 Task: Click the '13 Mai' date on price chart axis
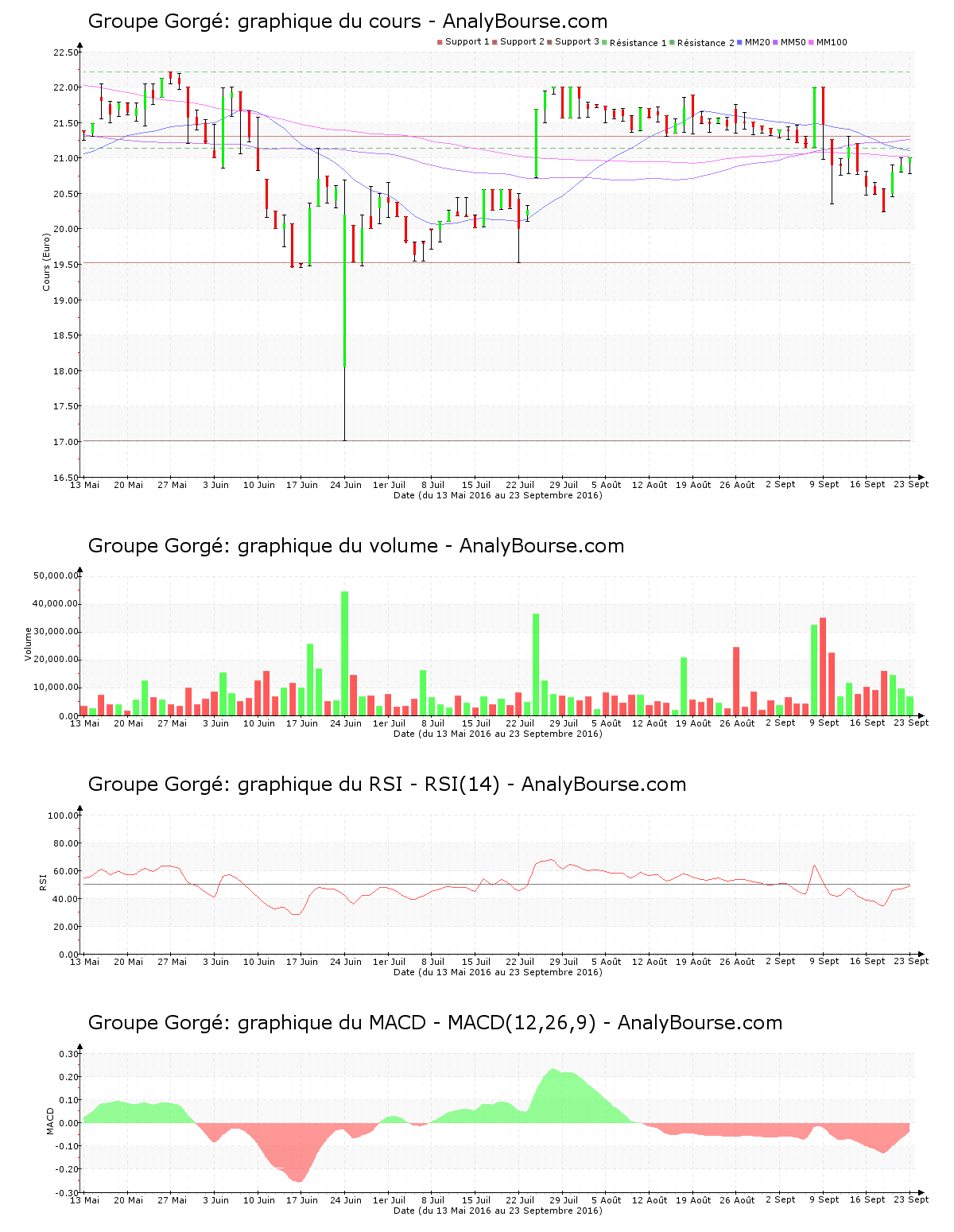pos(85,485)
